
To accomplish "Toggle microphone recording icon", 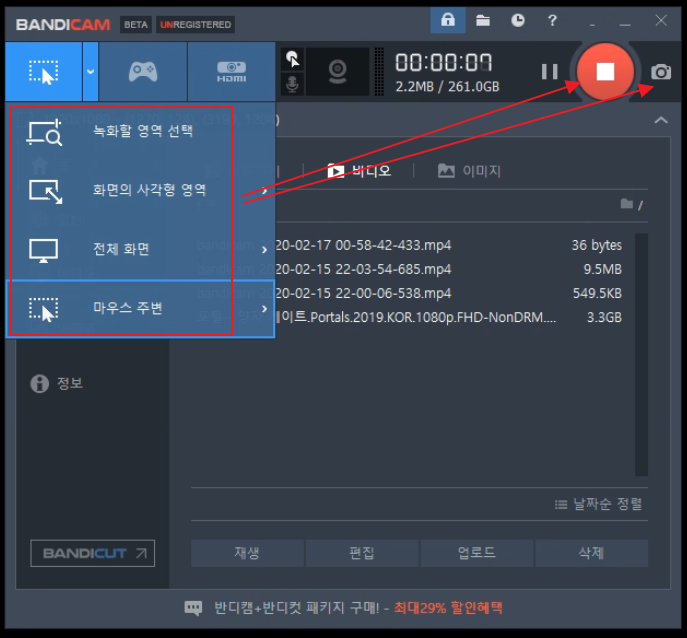I will tap(292, 84).
